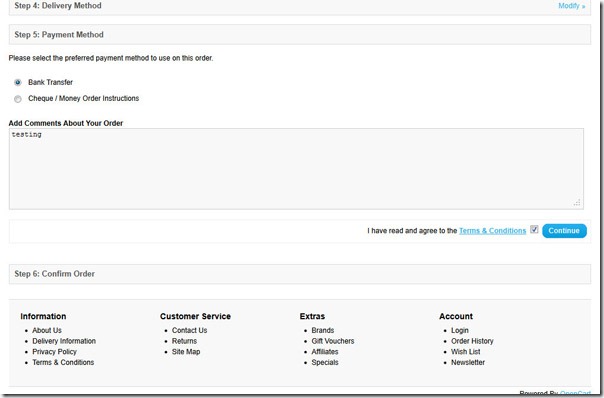Open Contact Us under Customer Service
This screenshot has height=398, width=604.
(190, 330)
